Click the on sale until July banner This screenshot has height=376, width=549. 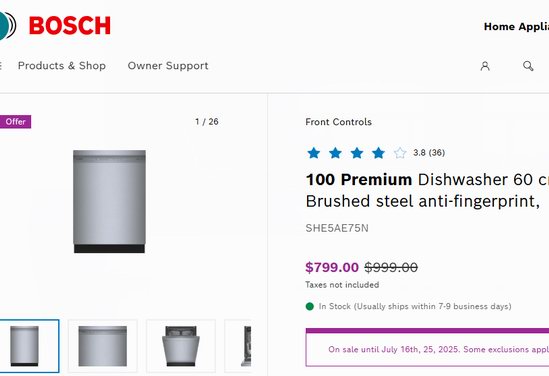(427, 347)
